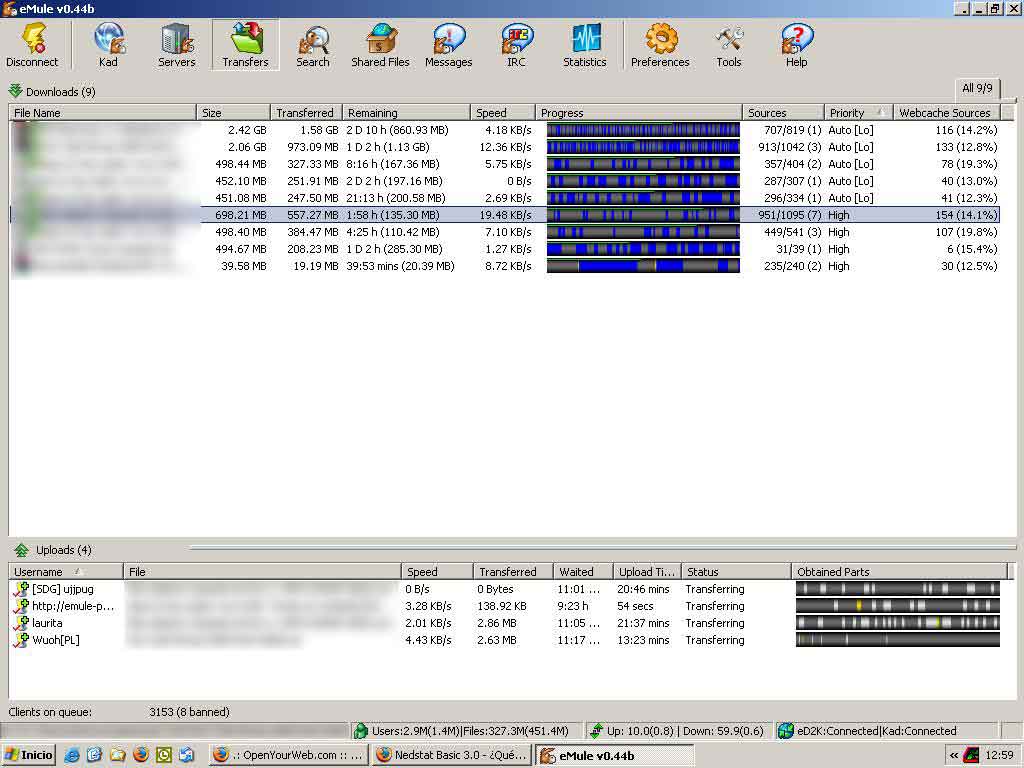Sort uploads by Status column
Screen dimensions: 1024x768
pos(736,571)
